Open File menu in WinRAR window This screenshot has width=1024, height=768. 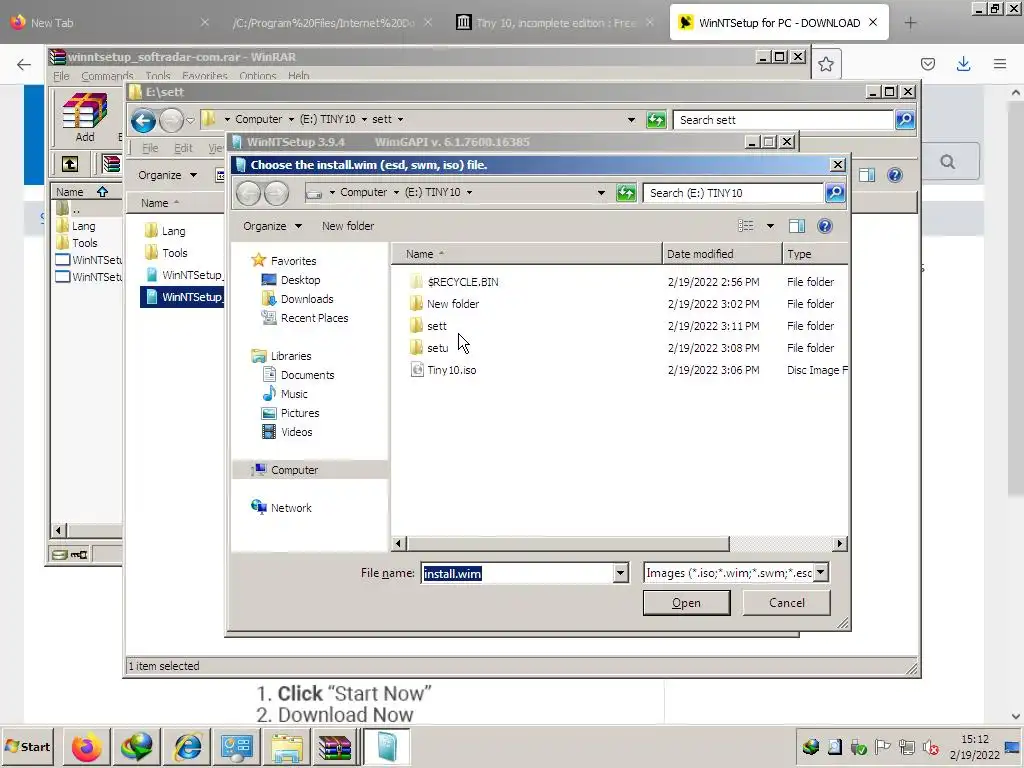coord(61,76)
